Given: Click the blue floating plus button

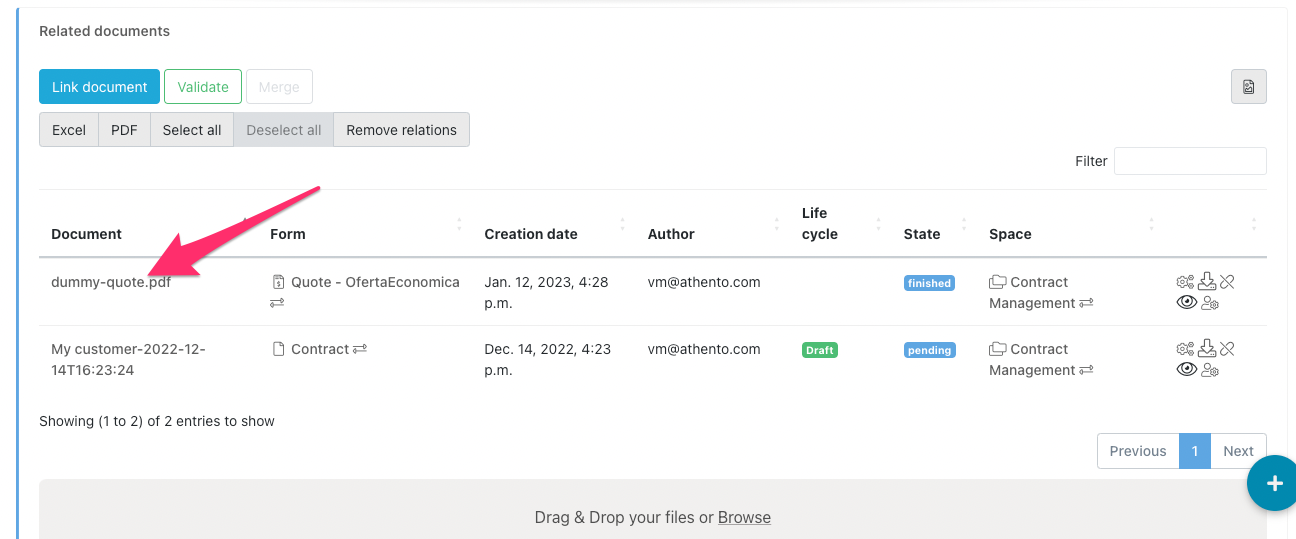Looking at the screenshot, I should click(x=1273, y=484).
